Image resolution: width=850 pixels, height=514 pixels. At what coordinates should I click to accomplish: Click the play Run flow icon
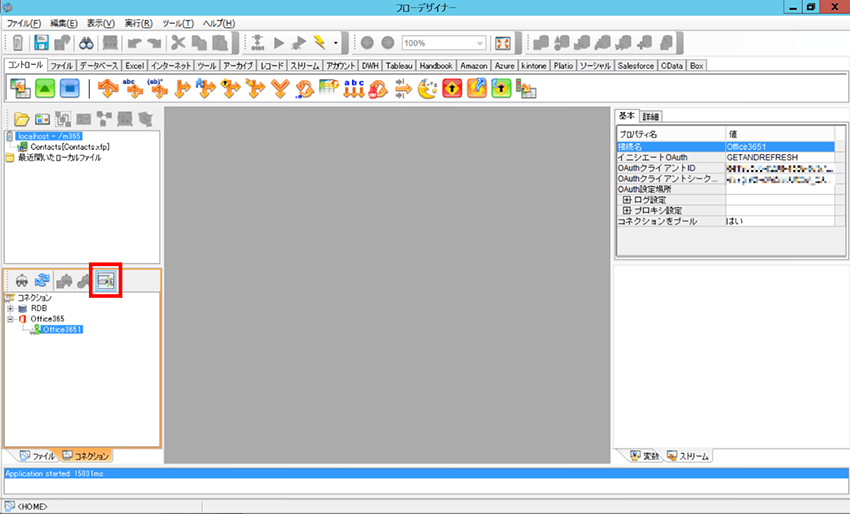coord(279,43)
